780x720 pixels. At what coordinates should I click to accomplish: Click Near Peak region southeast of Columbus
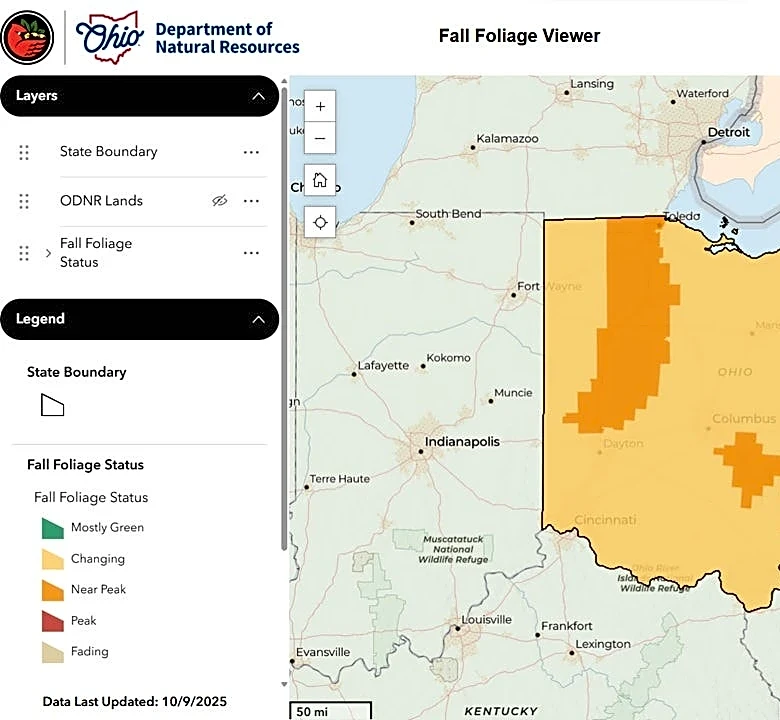click(x=747, y=468)
